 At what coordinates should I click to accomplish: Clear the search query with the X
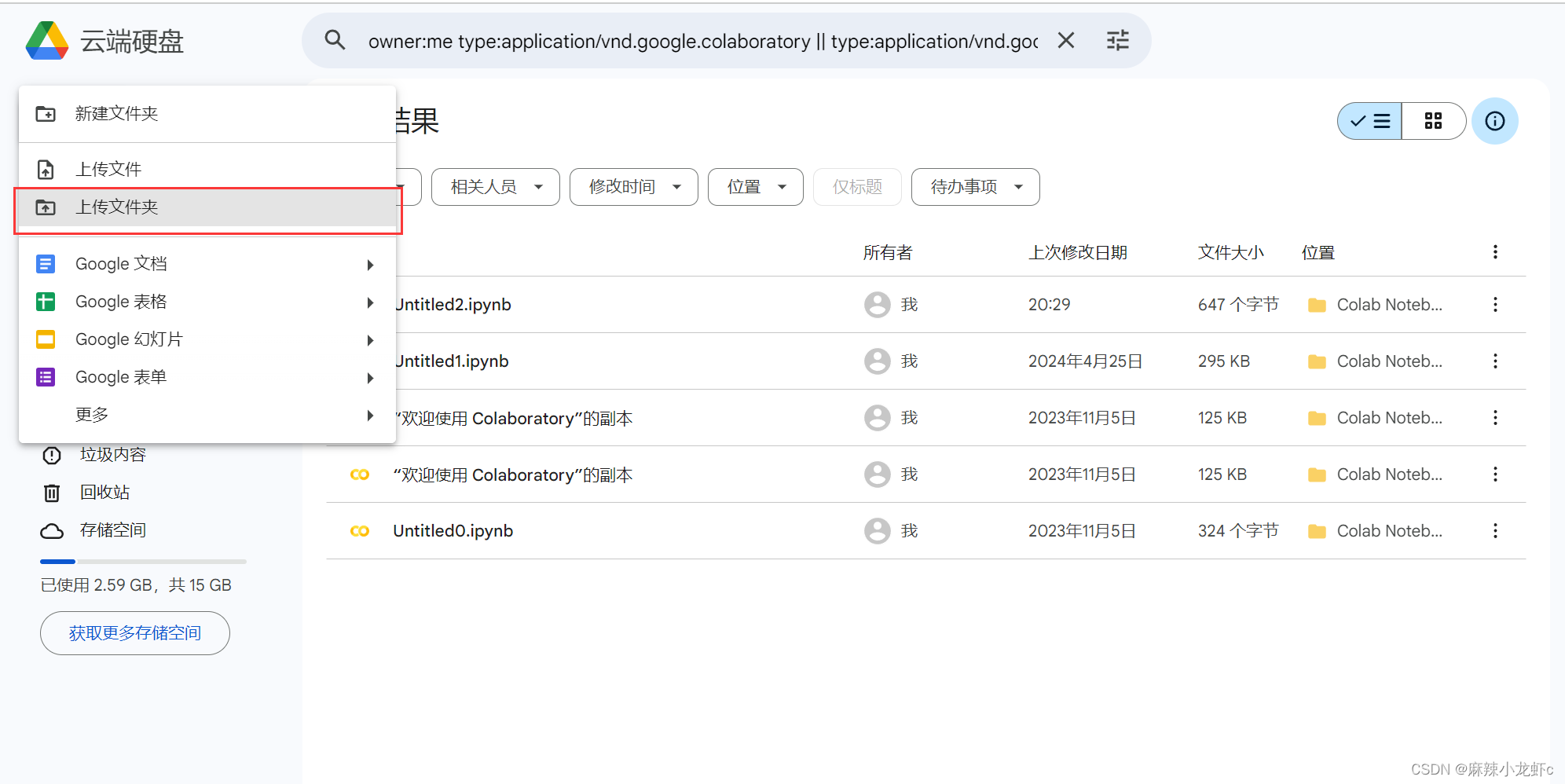click(x=1066, y=40)
